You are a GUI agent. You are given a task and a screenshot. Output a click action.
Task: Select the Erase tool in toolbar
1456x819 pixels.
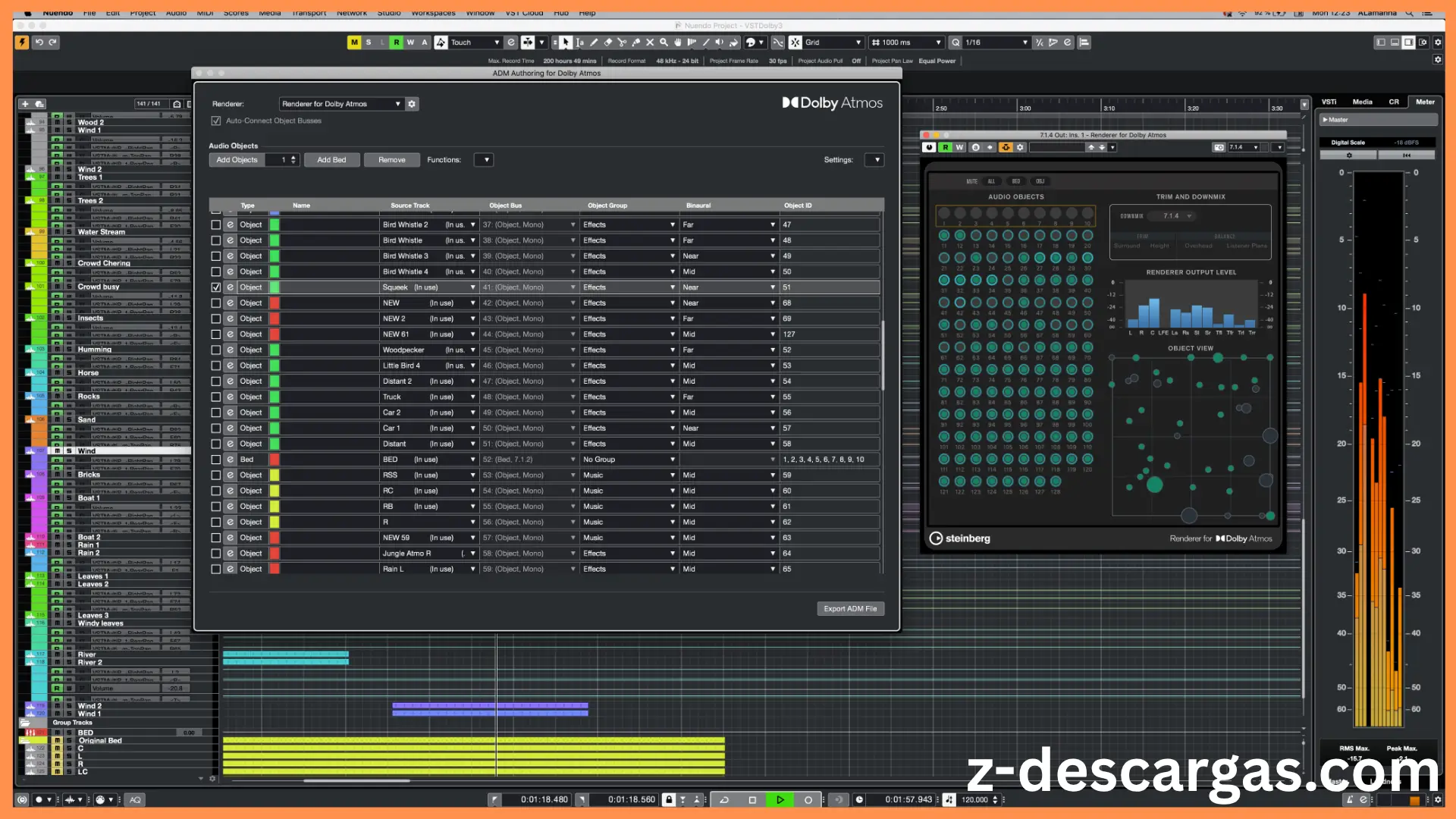(x=607, y=42)
